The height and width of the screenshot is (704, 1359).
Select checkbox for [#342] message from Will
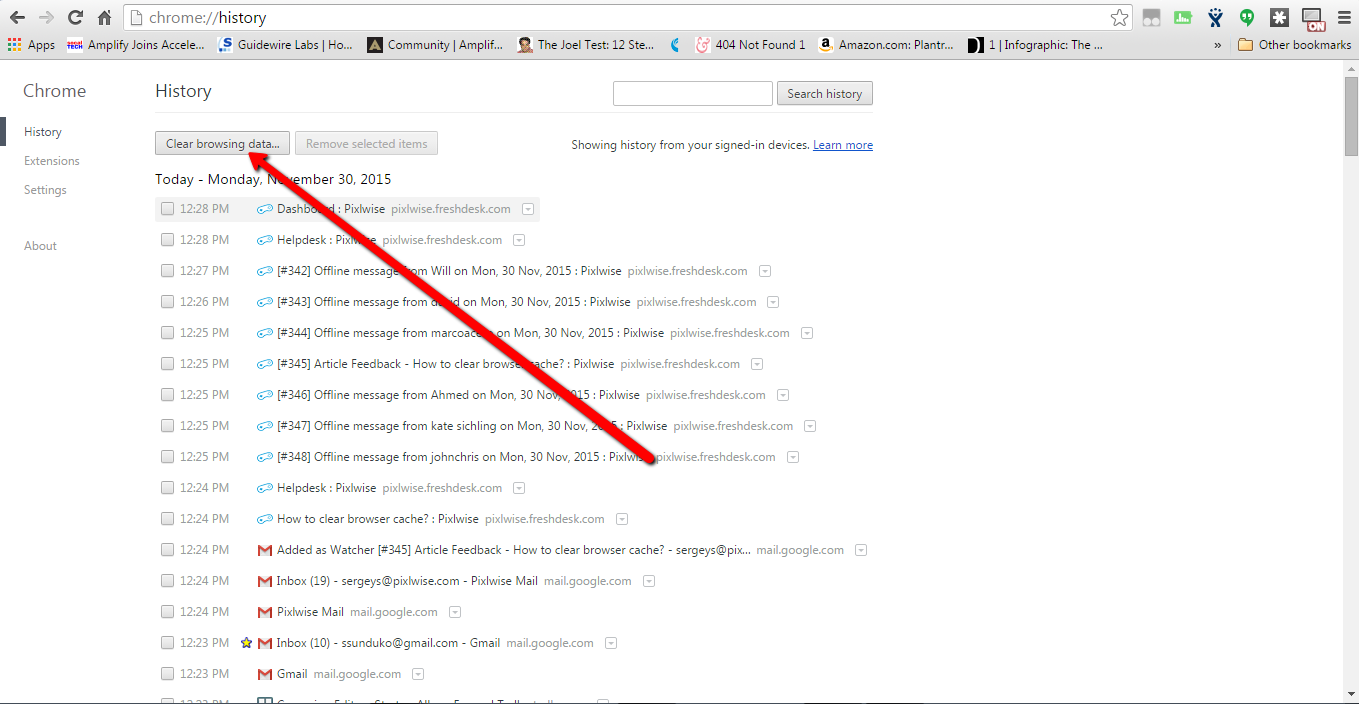167,271
